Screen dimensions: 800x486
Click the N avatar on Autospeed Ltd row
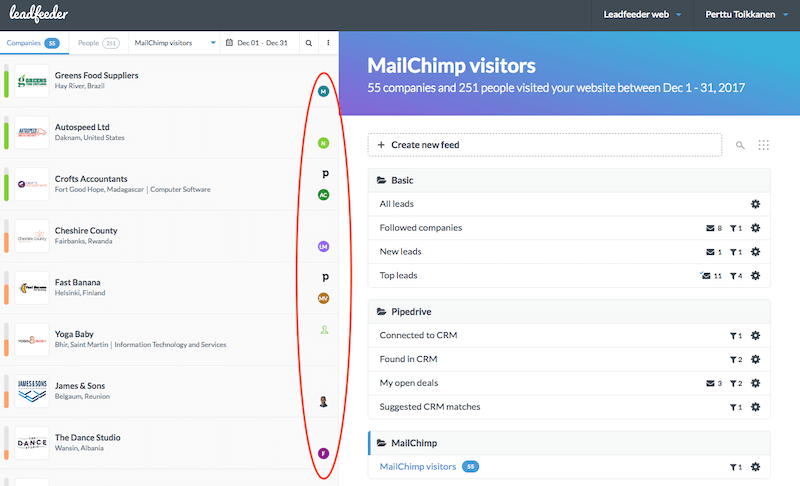pos(323,143)
